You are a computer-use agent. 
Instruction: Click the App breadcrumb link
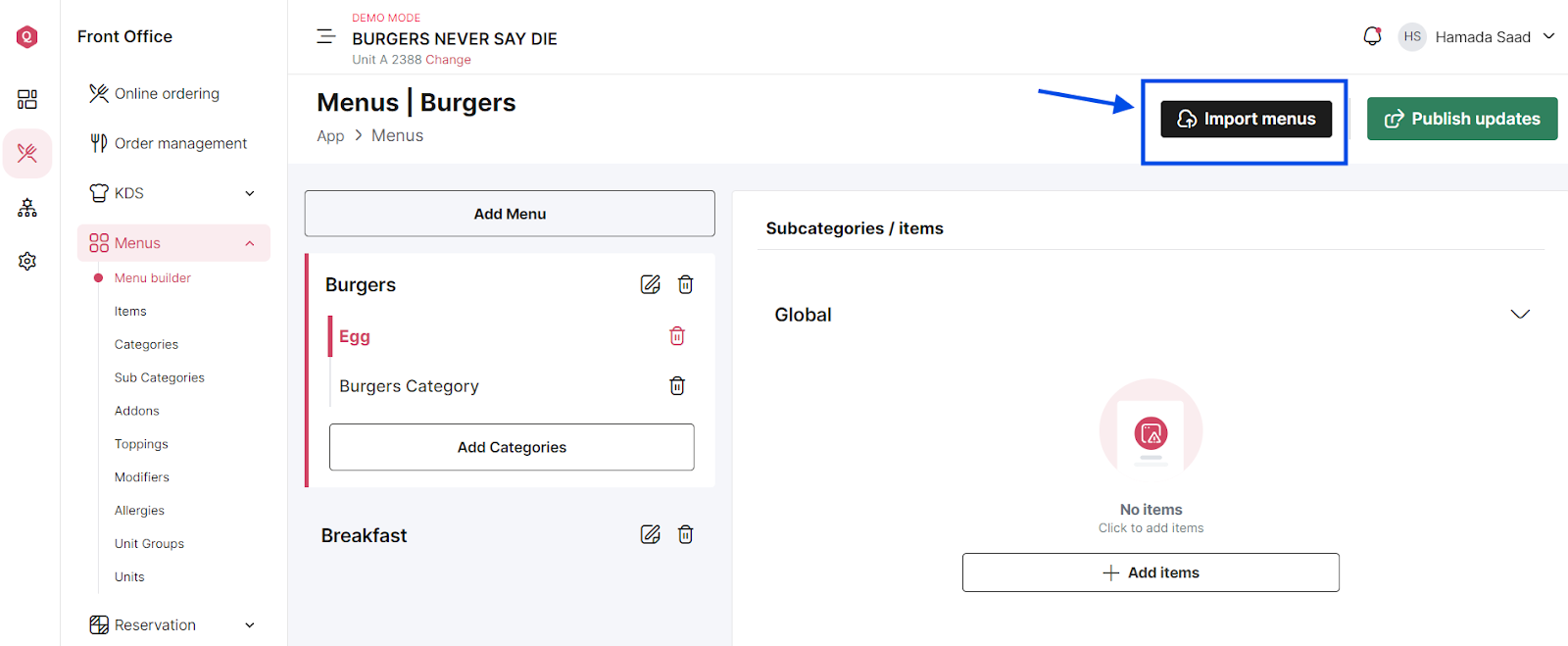(330, 136)
